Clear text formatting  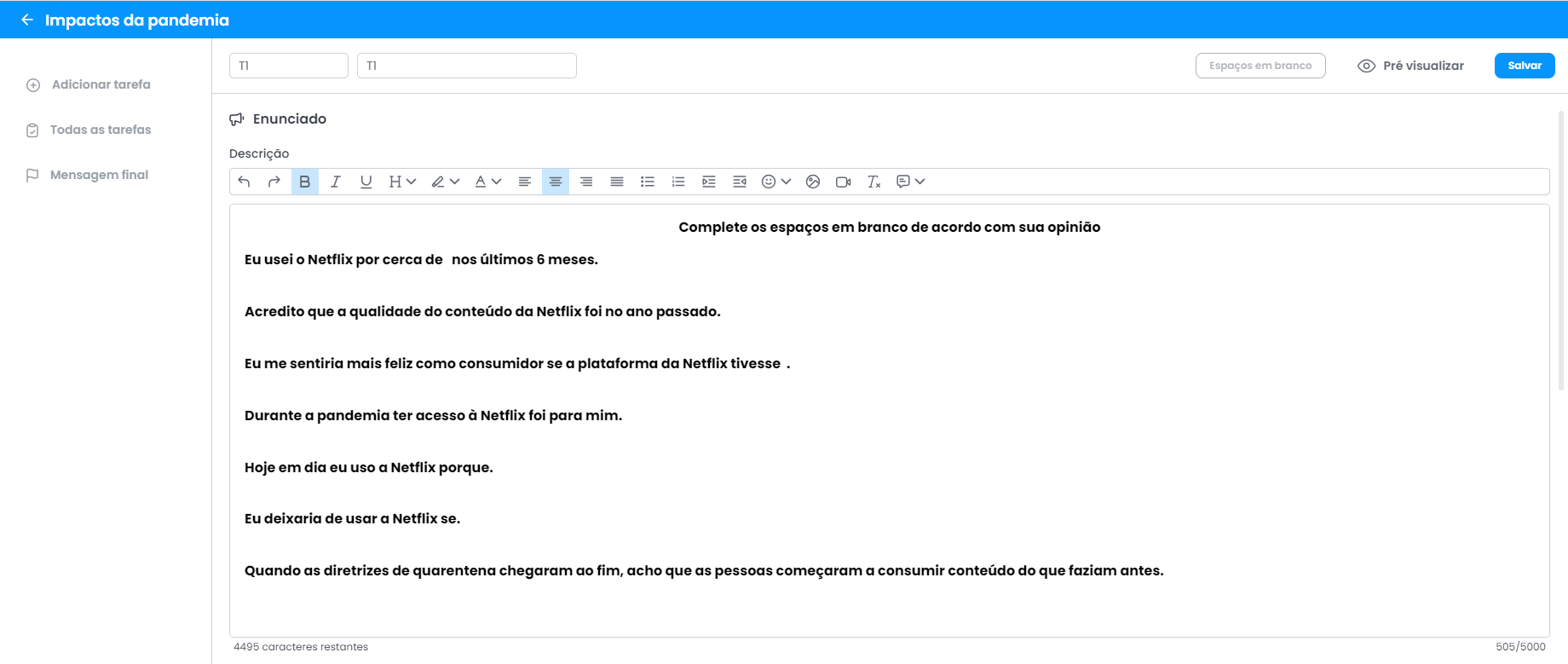click(874, 182)
